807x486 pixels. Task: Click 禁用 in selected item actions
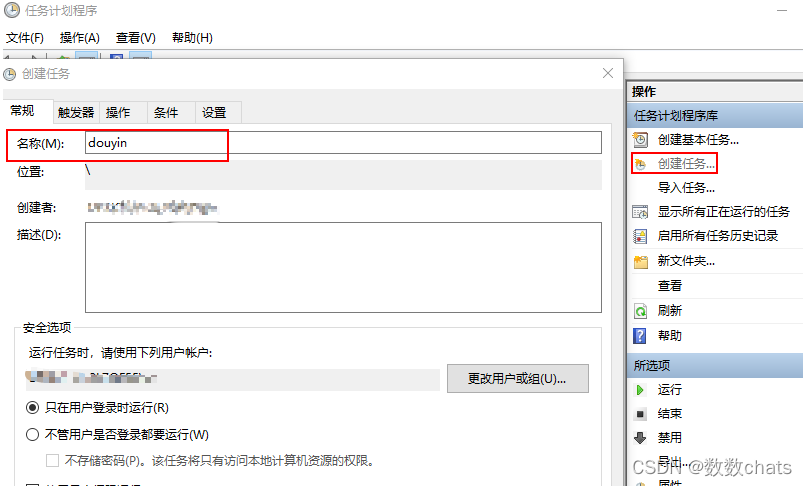tap(670, 438)
